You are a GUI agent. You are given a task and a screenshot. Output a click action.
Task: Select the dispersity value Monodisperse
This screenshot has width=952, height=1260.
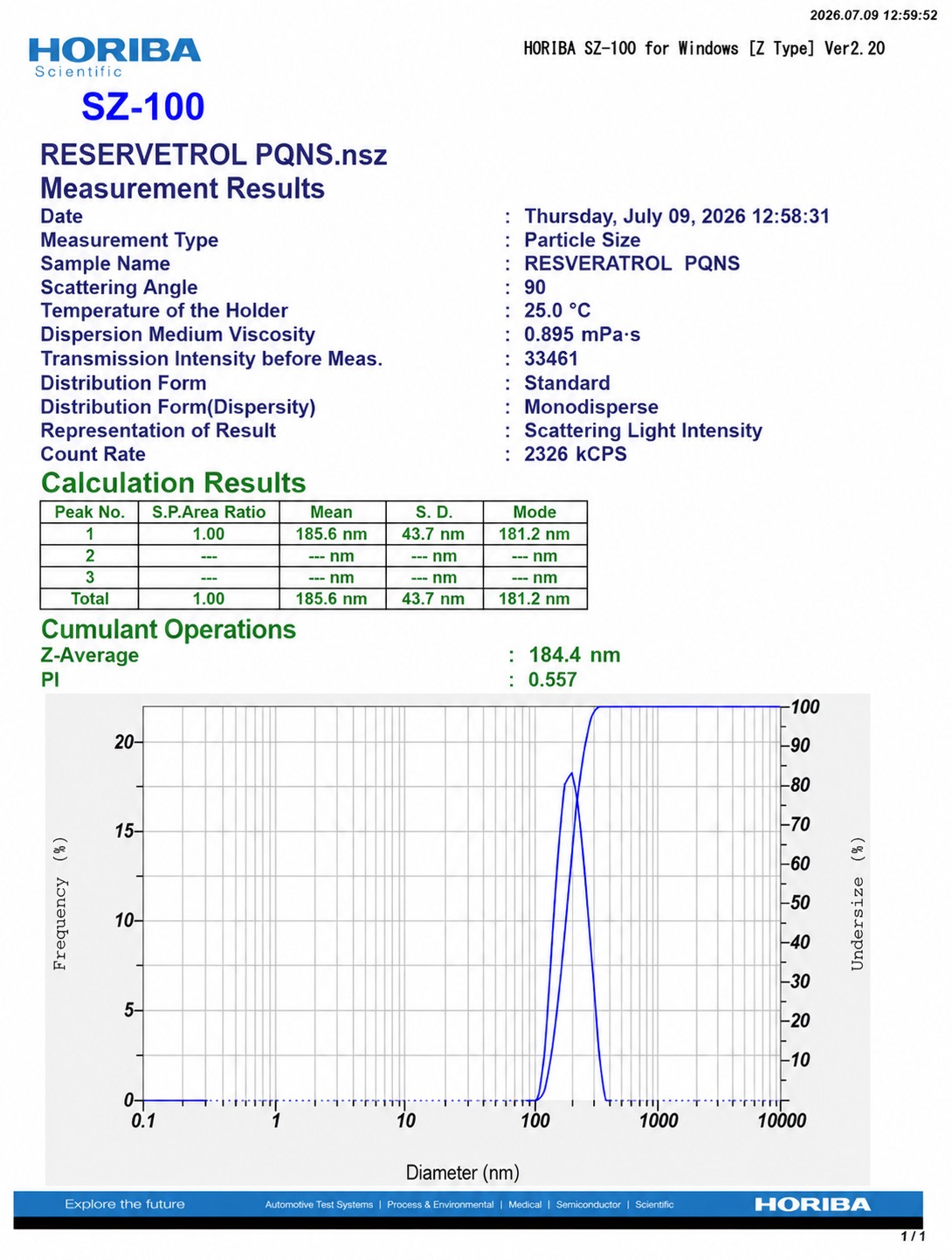click(591, 407)
